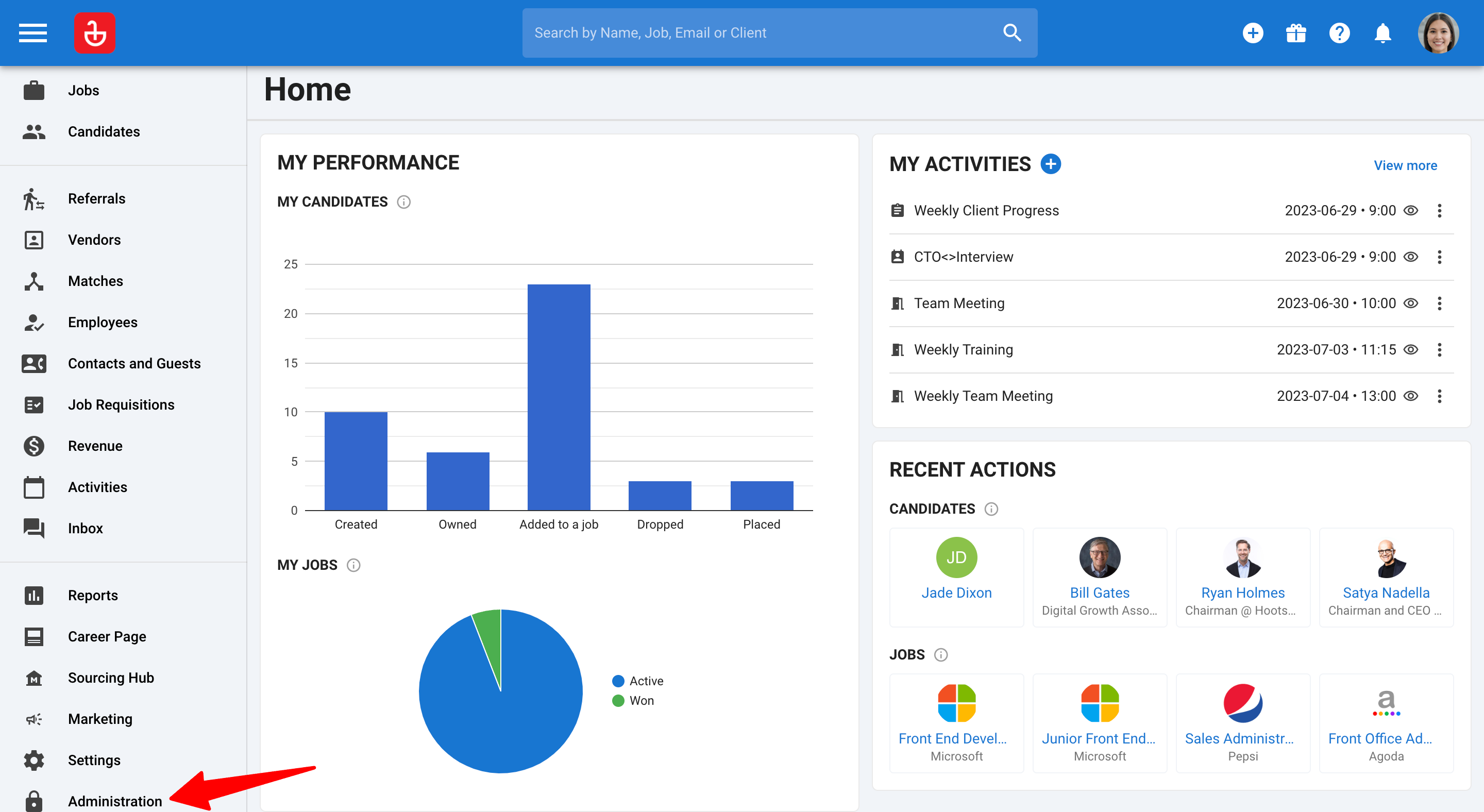
Task: Click the Active legend blue dot
Action: pyautogui.click(x=618, y=681)
